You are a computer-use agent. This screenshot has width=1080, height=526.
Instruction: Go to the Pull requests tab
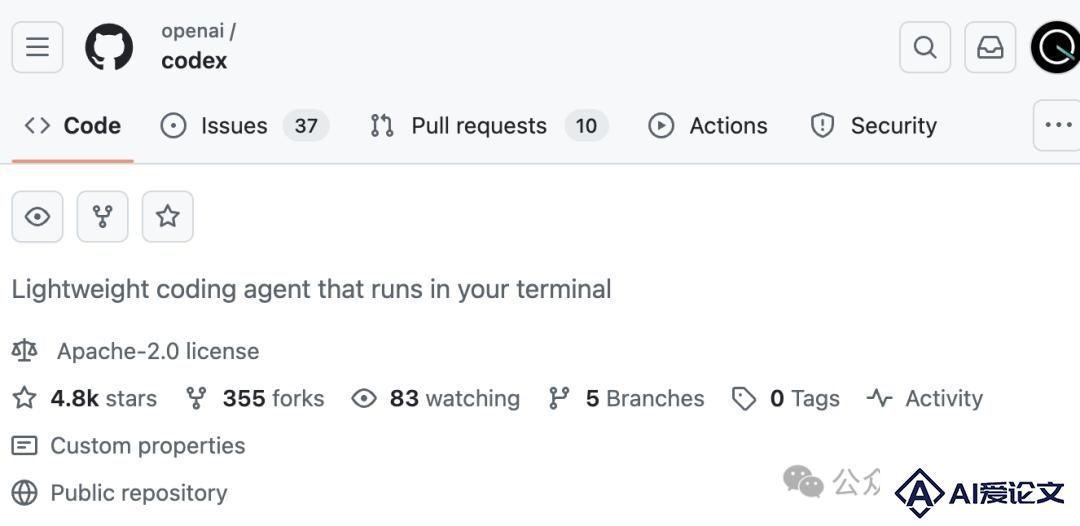pos(489,126)
